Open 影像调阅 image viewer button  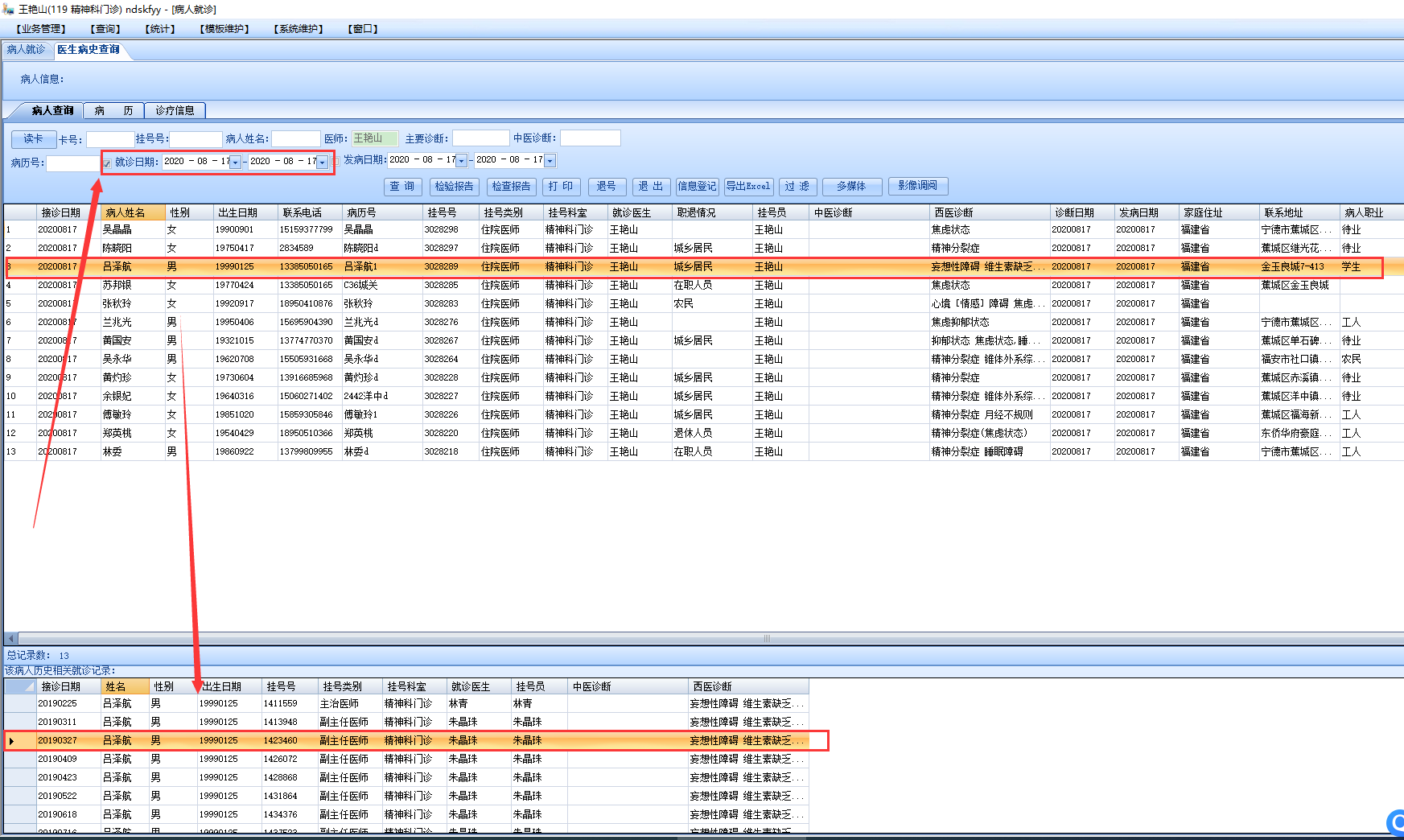(x=917, y=186)
